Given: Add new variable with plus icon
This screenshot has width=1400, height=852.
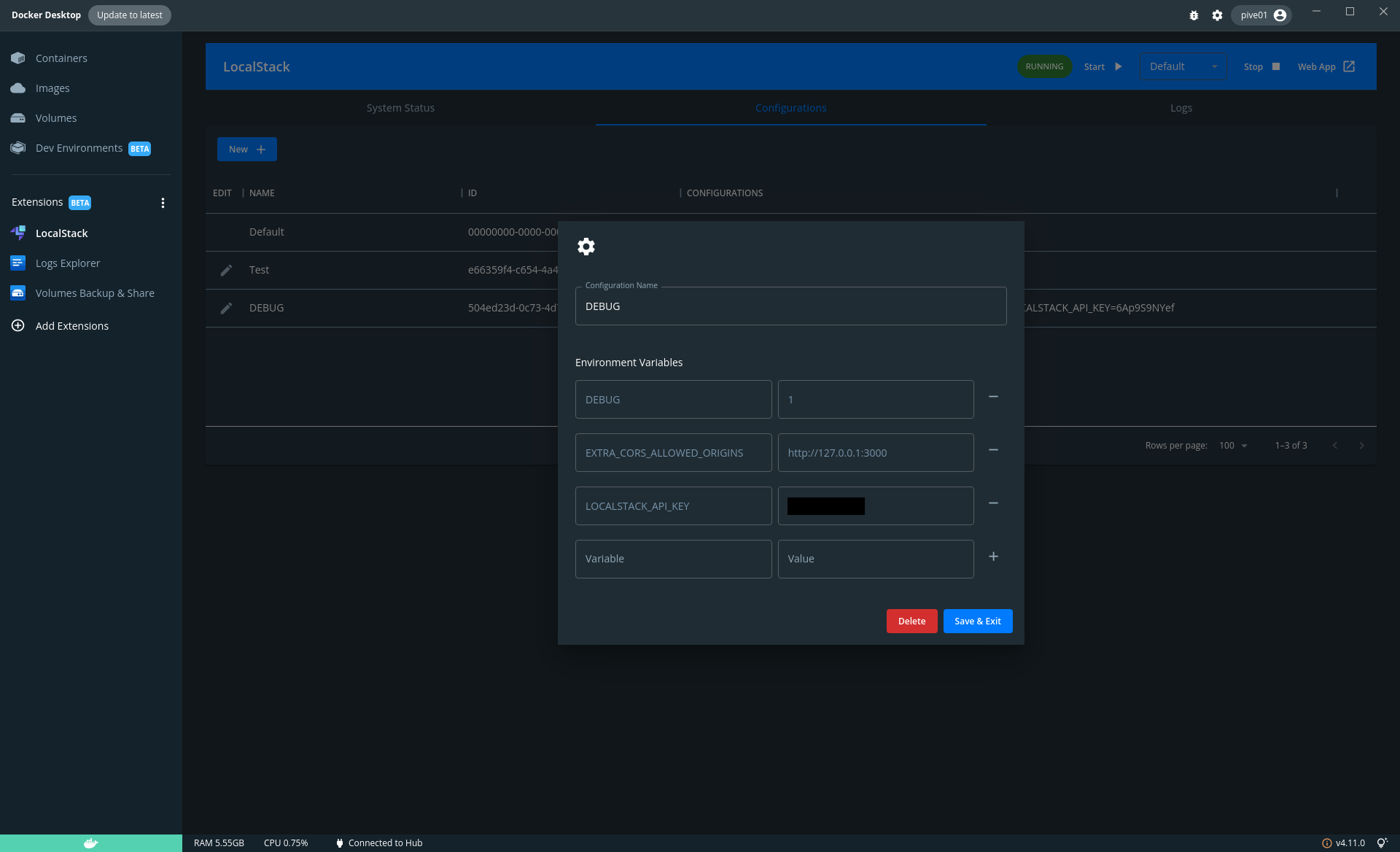Looking at the screenshot, I should point(993,557).
